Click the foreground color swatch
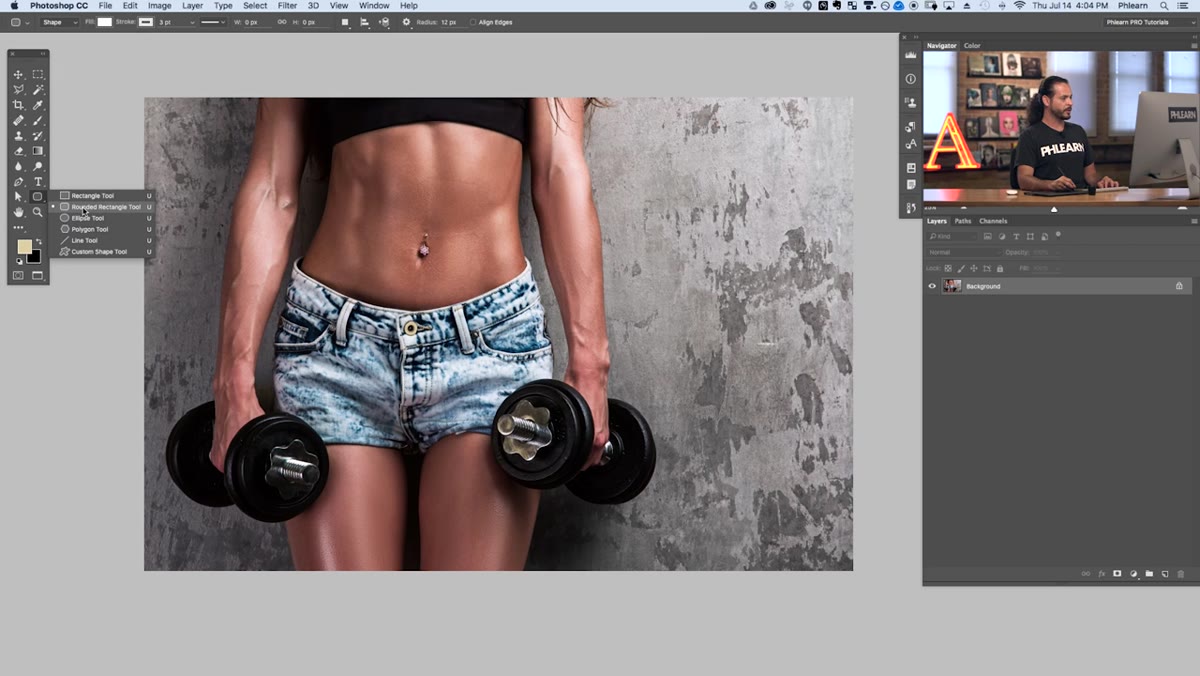 click(x=24, y=247)
